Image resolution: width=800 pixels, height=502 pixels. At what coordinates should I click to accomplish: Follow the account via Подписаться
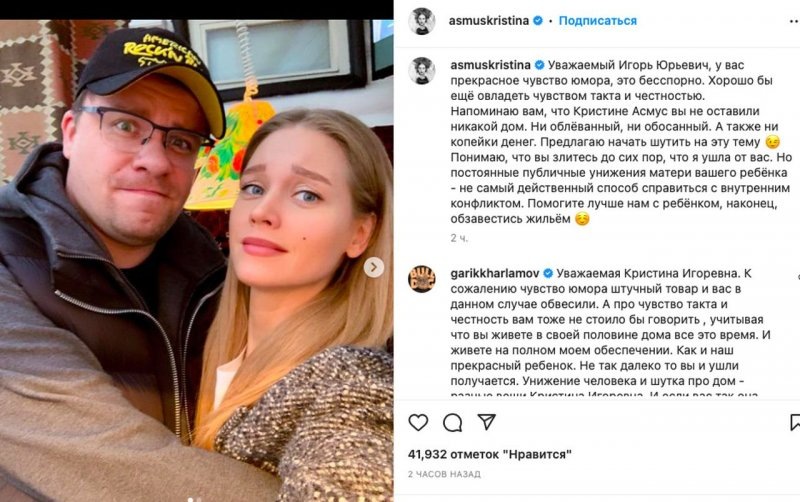point(598,21)
